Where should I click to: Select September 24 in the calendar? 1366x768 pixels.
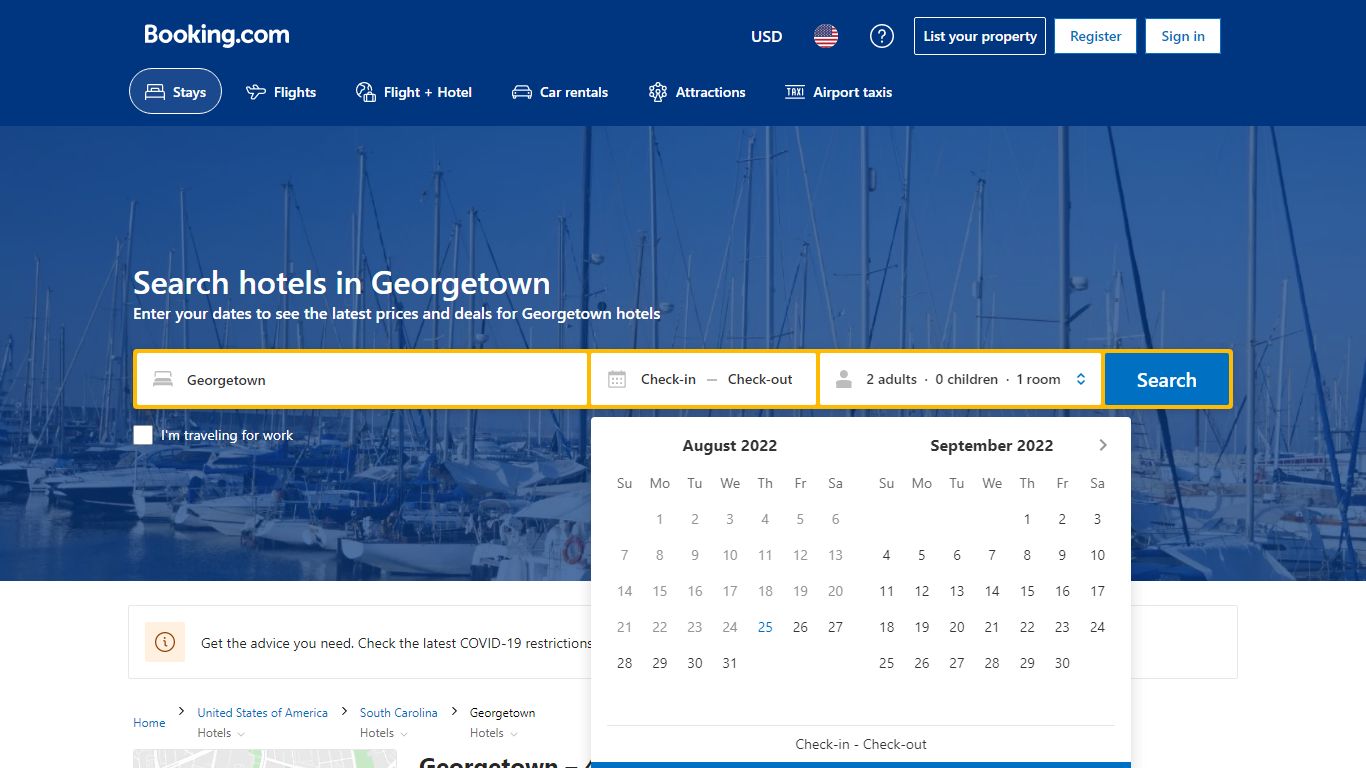click(1097, 627)
